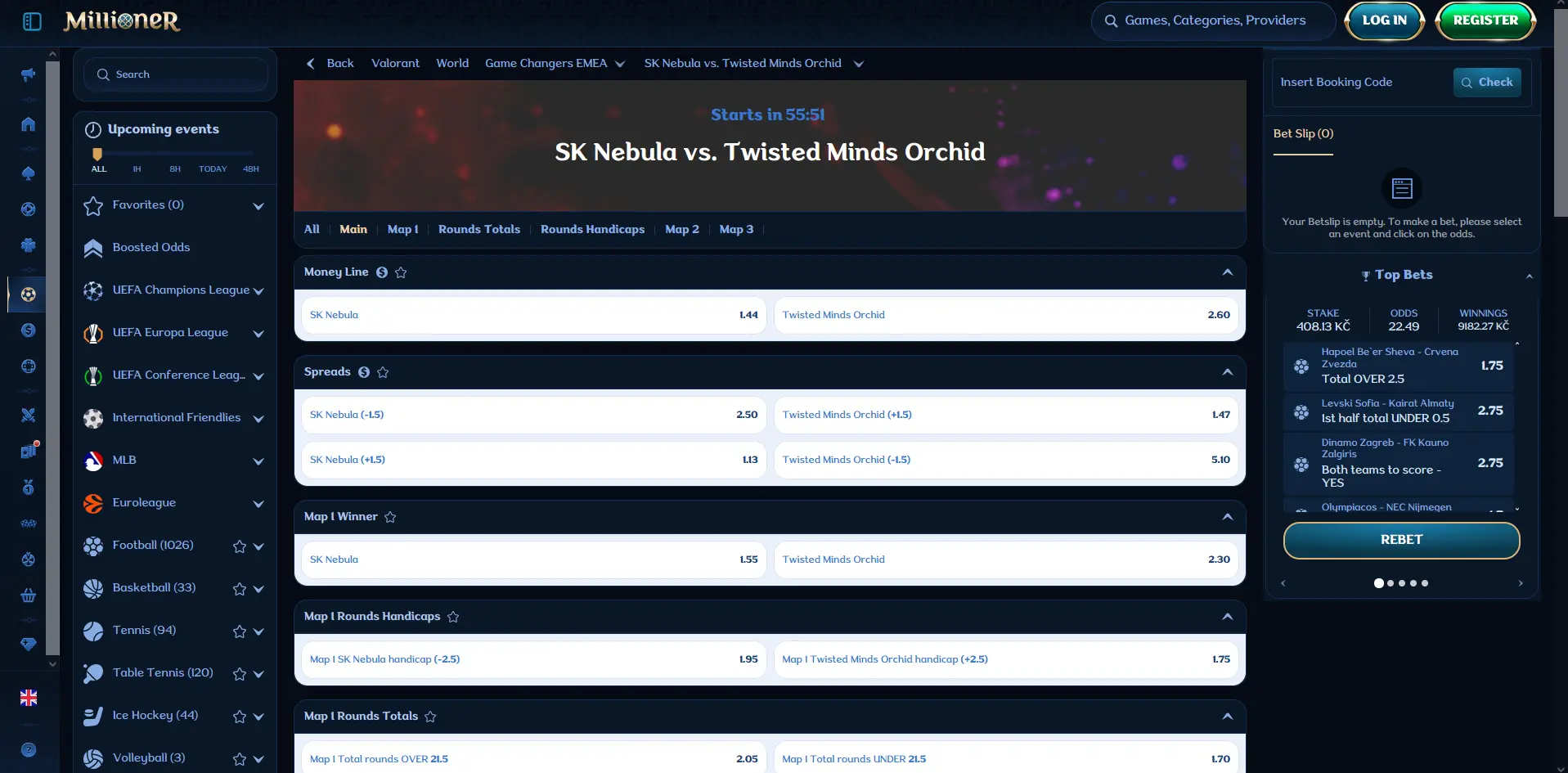Click the LOG IN button
Viewport: 1568px width, 773px height.
[1384, 20]
